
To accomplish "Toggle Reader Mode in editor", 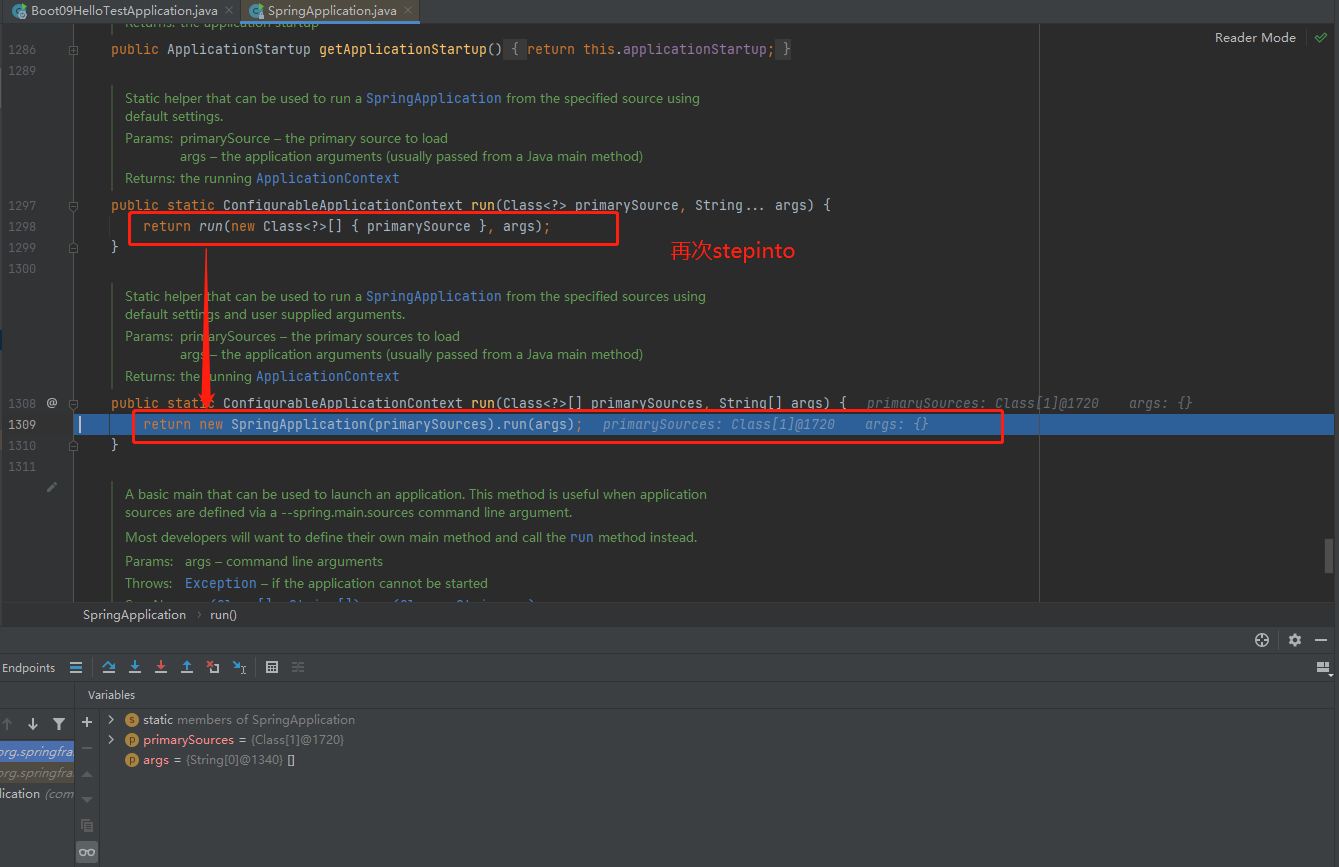I will click(x=1255, y=37).
